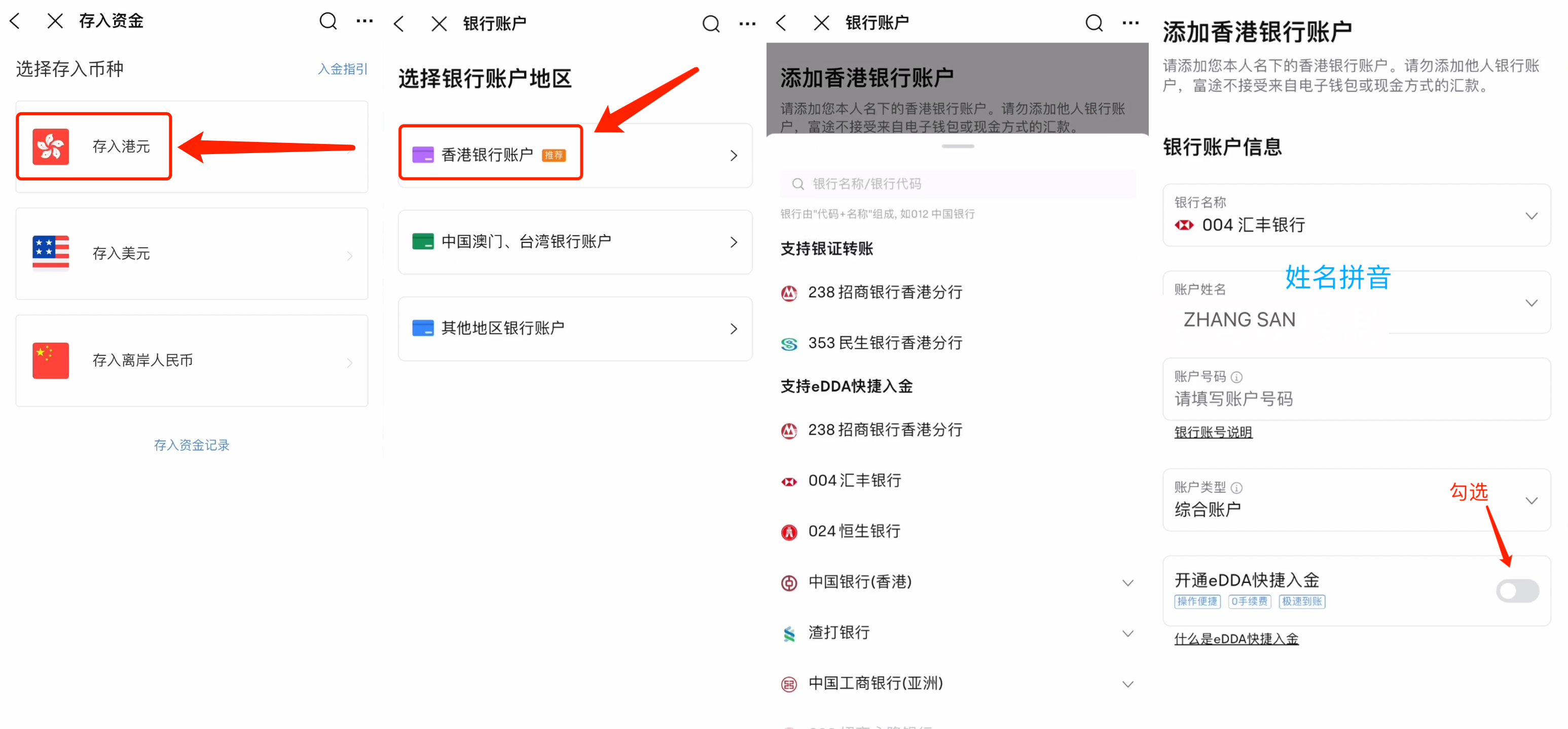1568x729 pixels.
Task: Open the 账户类型 dropdown showing 综合账户
Action: click(x=1531, y=500)
